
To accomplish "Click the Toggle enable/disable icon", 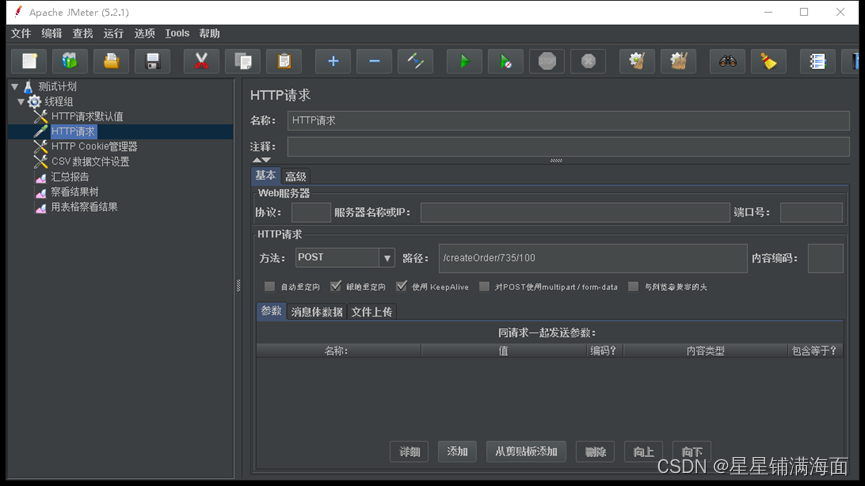I will (415, 61).
